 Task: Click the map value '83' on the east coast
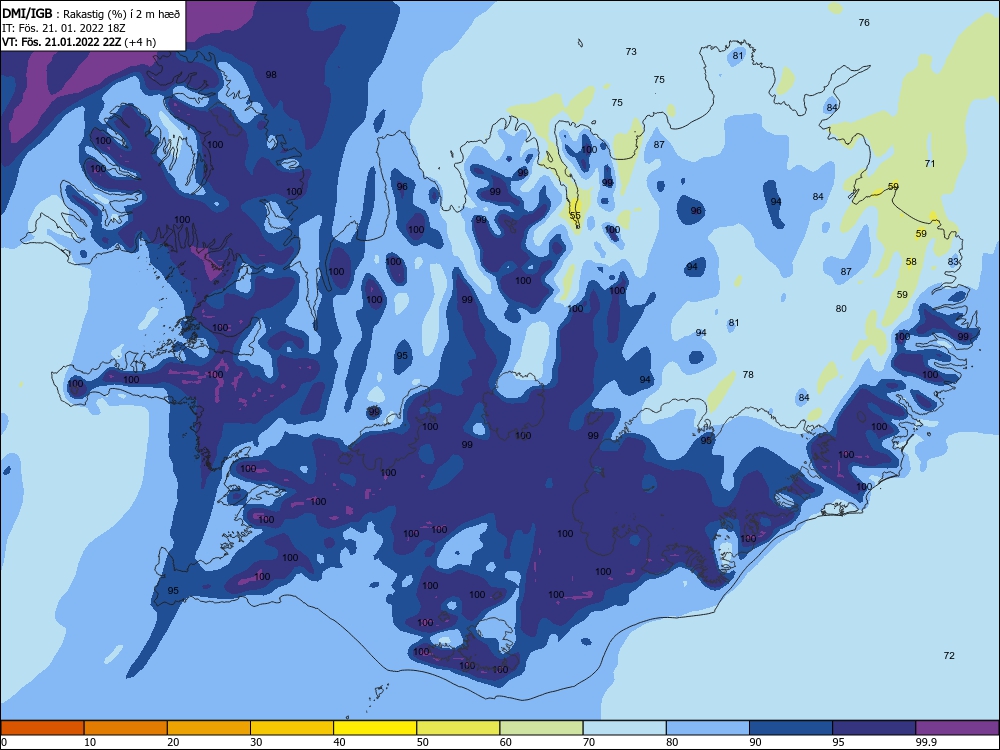(x=953, y=262)
